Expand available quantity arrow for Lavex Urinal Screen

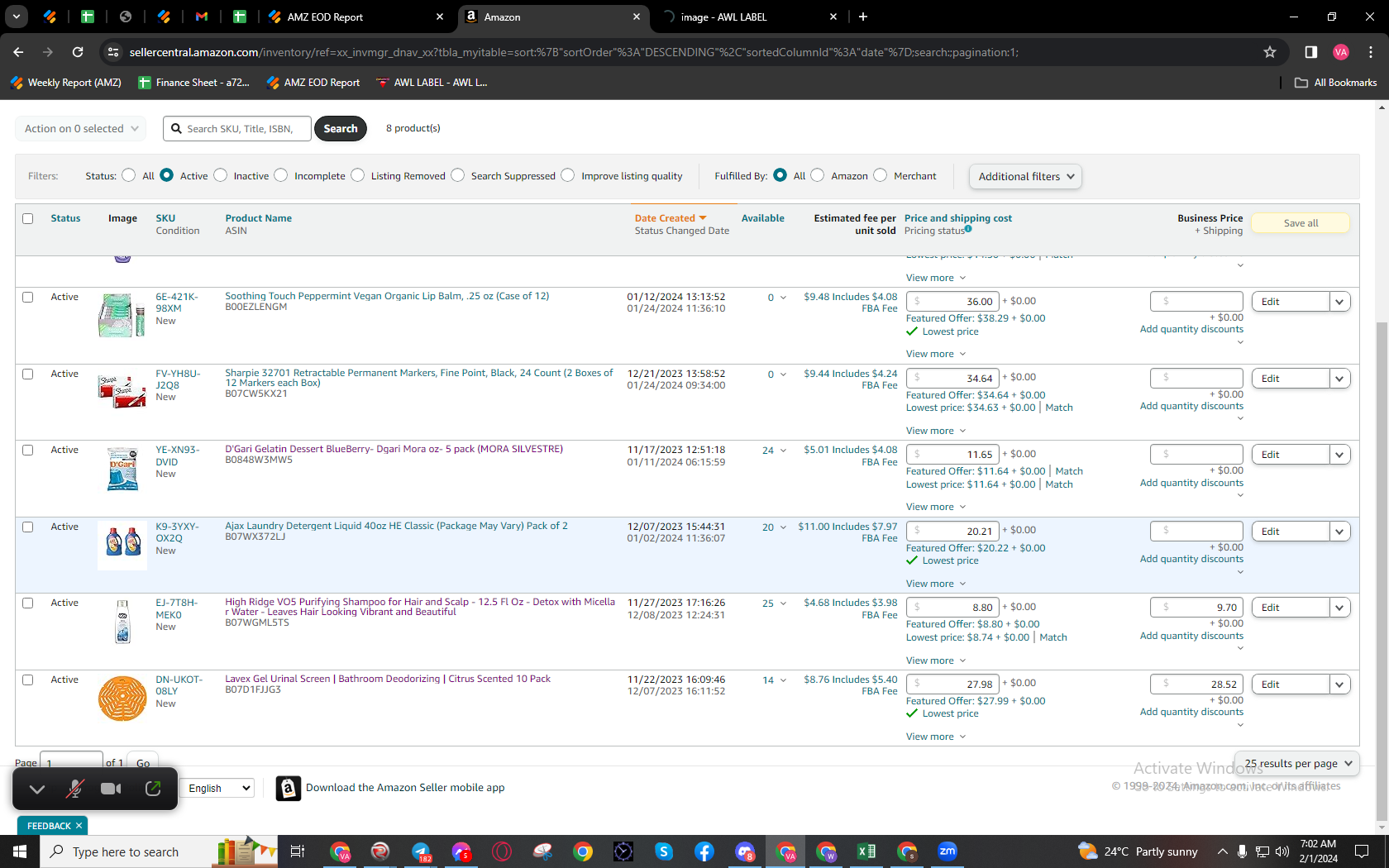point(783,680)
